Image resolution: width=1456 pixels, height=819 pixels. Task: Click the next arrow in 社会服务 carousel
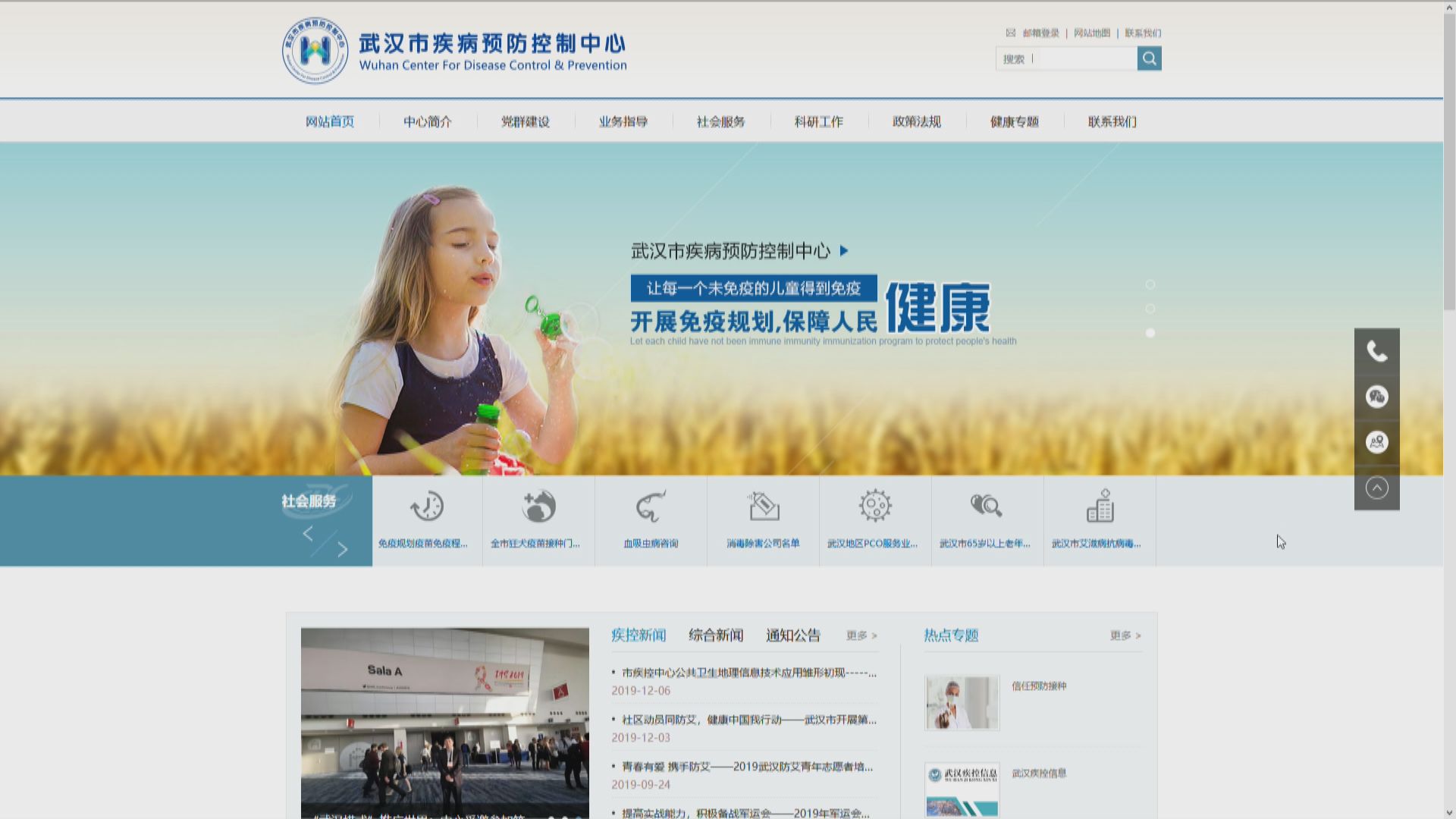coord(343,550)
